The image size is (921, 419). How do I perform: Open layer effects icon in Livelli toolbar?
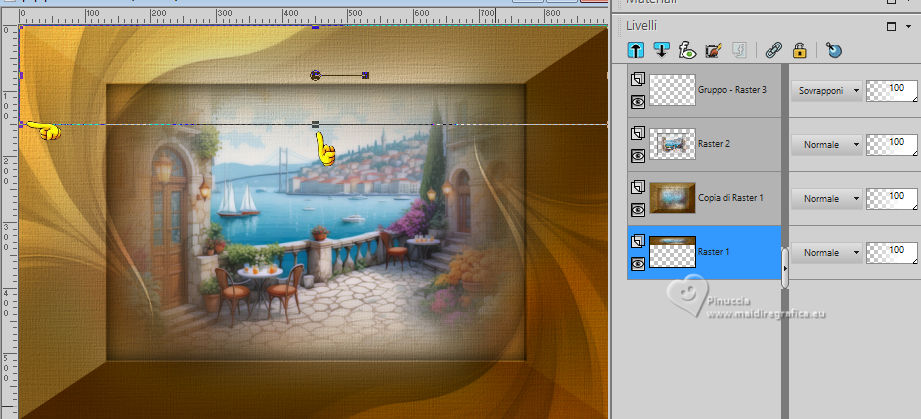687,50
